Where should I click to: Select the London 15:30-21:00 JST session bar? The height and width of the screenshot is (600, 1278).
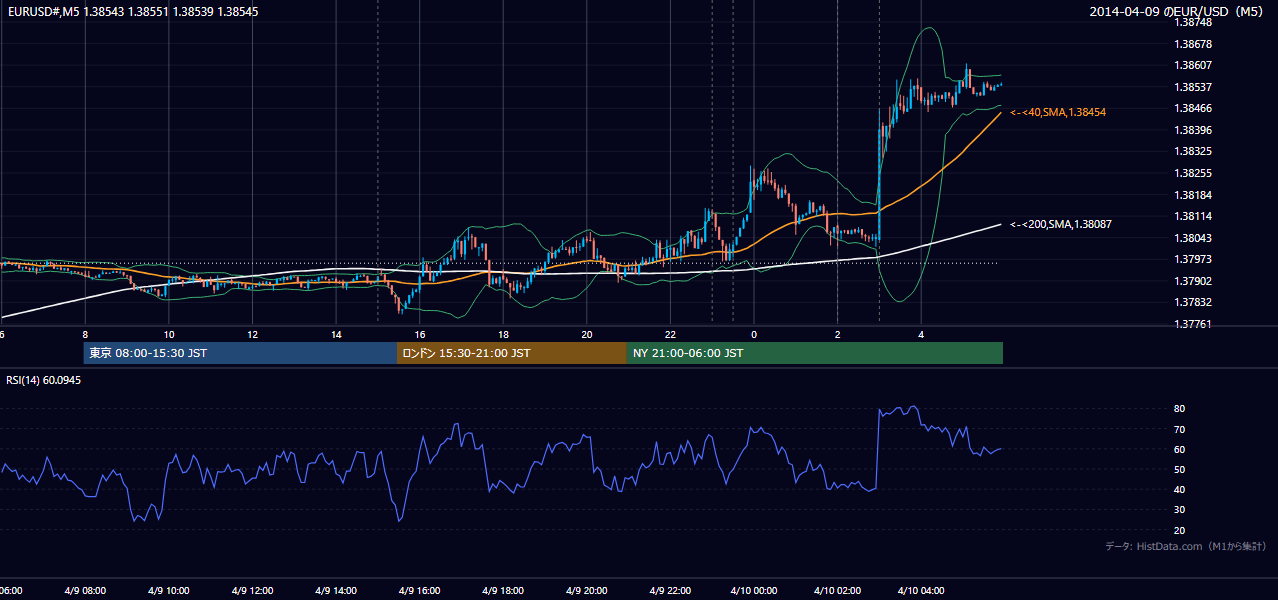click(x=512, y=353)
